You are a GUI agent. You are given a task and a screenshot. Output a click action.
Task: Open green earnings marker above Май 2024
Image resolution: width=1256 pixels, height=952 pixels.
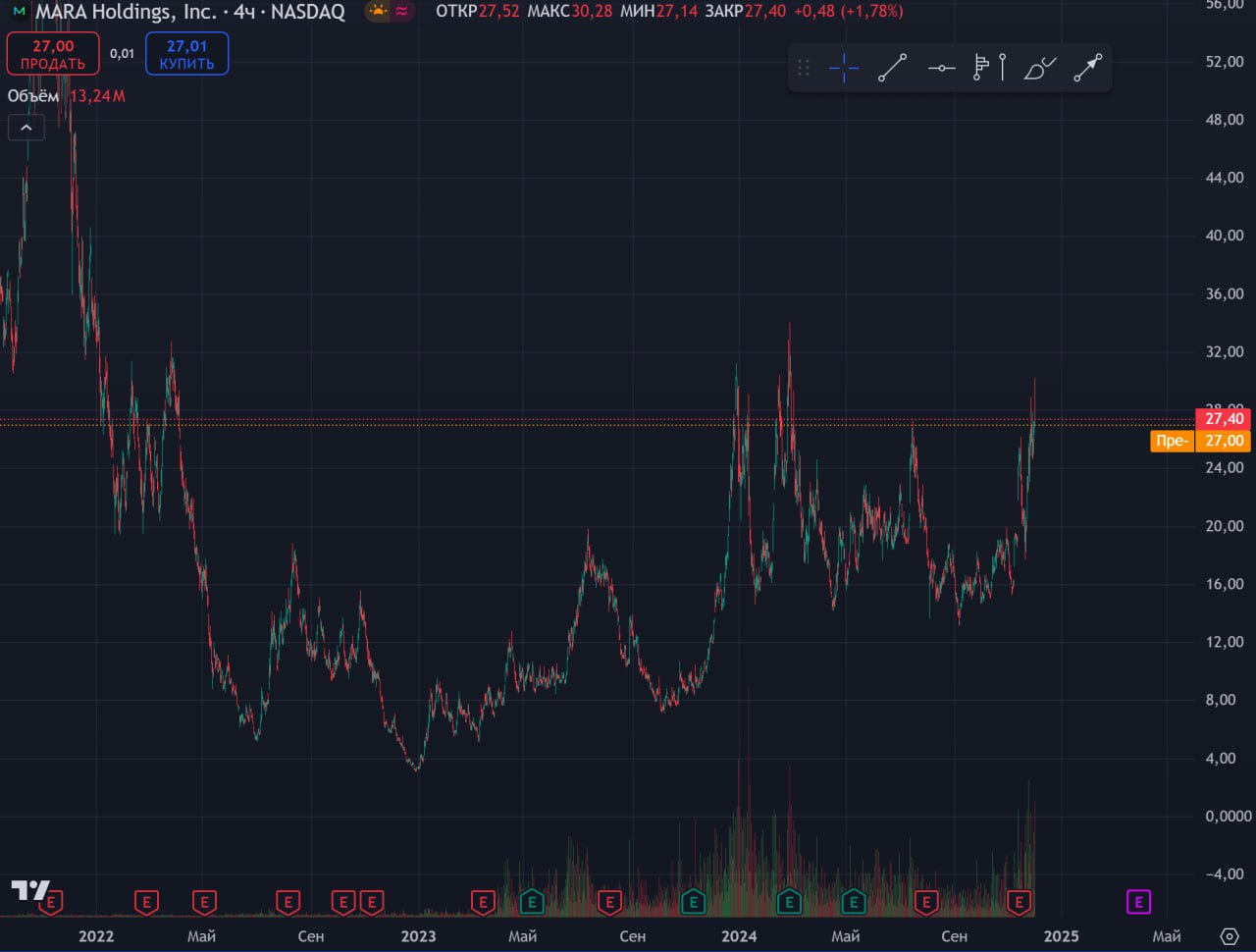coord(854,902)
